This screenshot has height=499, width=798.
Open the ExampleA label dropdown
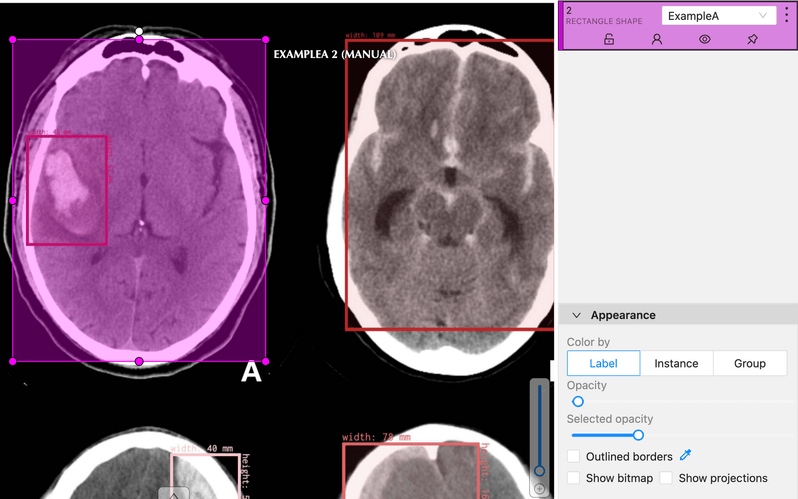[x=719, y=16]
